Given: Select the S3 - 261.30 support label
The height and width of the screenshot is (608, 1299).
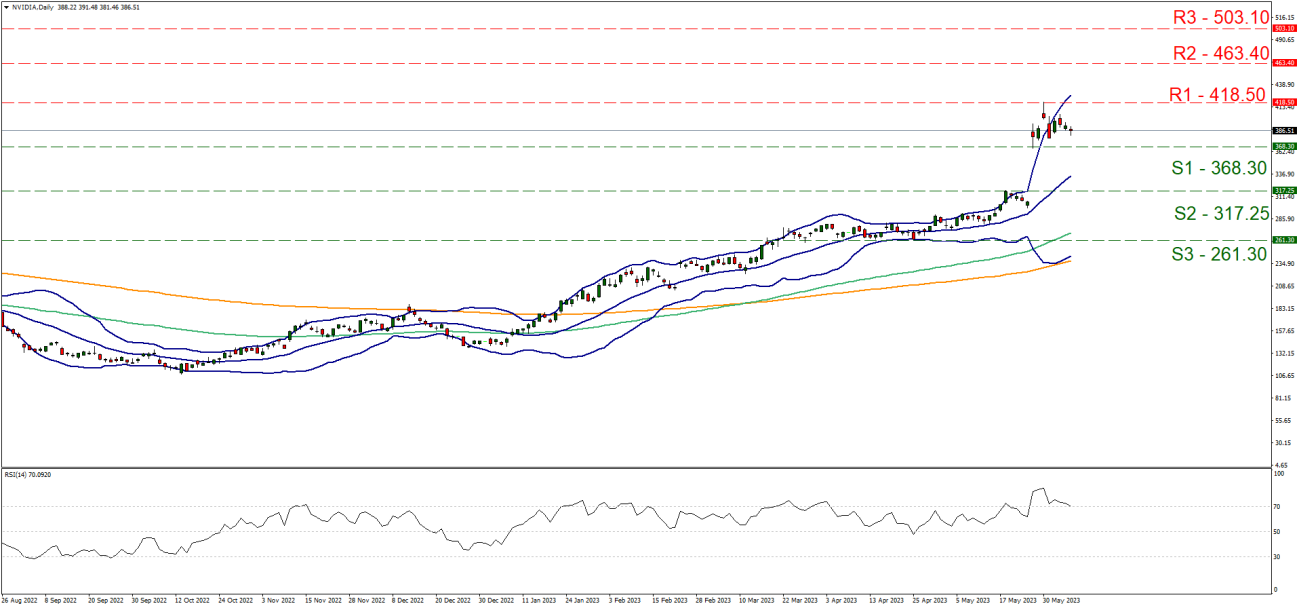Looking at the screenshot, I should pos(1218,256).
